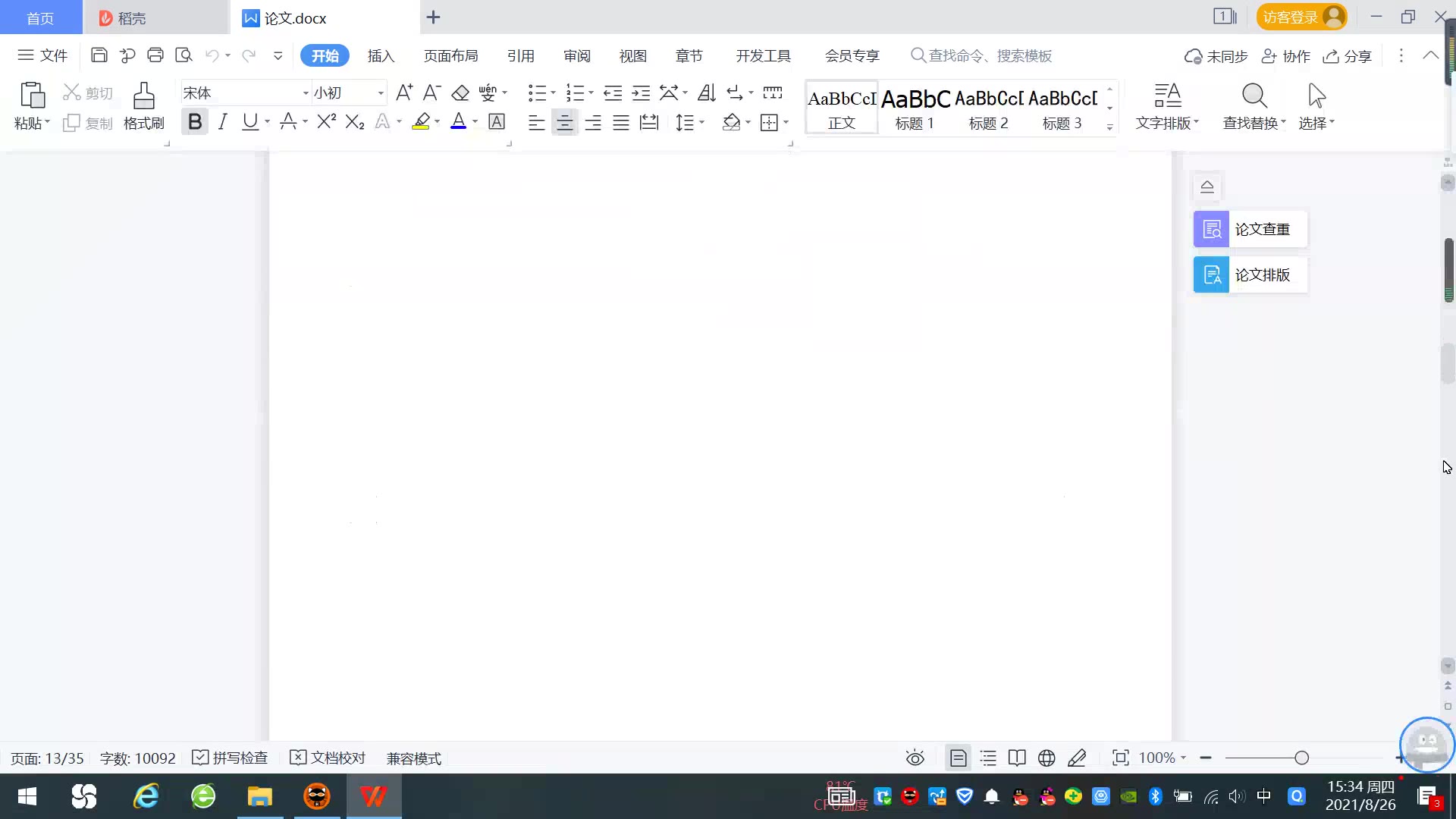Open the Select tool cursor icon
Screen dimensions: 1456x819
[x=1316, y=96]
